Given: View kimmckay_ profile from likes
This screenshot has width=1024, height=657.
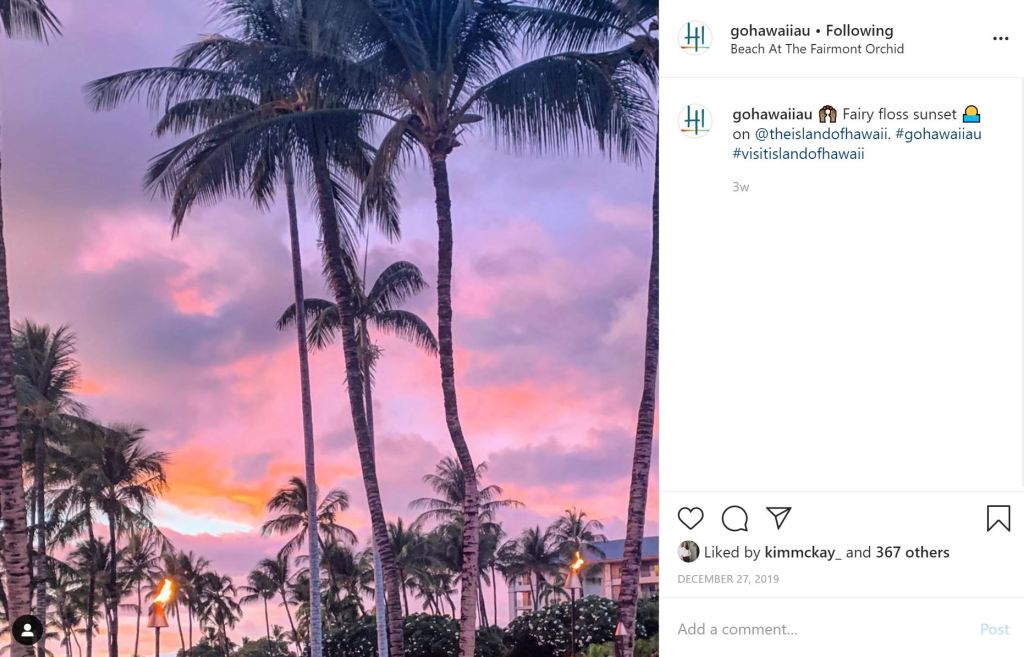Looking at the screenshot, I should pos(803,552).
